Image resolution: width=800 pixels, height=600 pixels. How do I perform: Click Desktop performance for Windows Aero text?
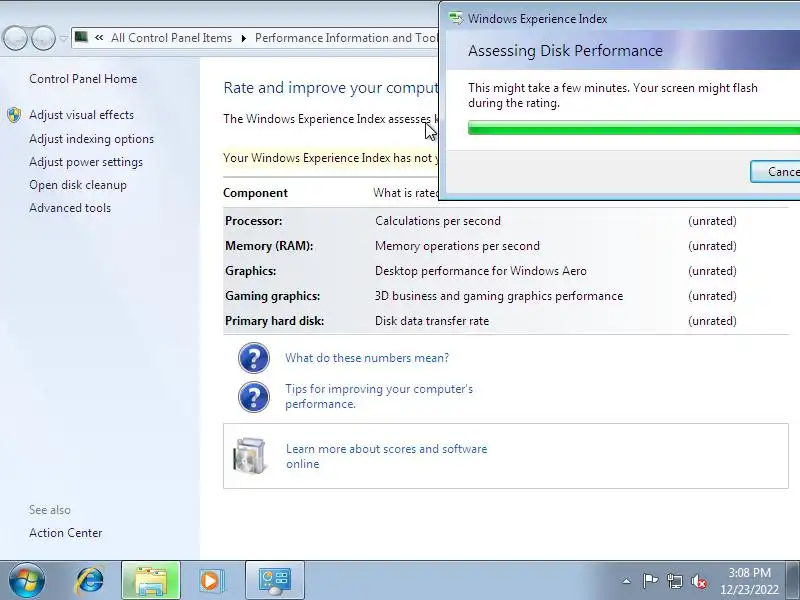481,271
